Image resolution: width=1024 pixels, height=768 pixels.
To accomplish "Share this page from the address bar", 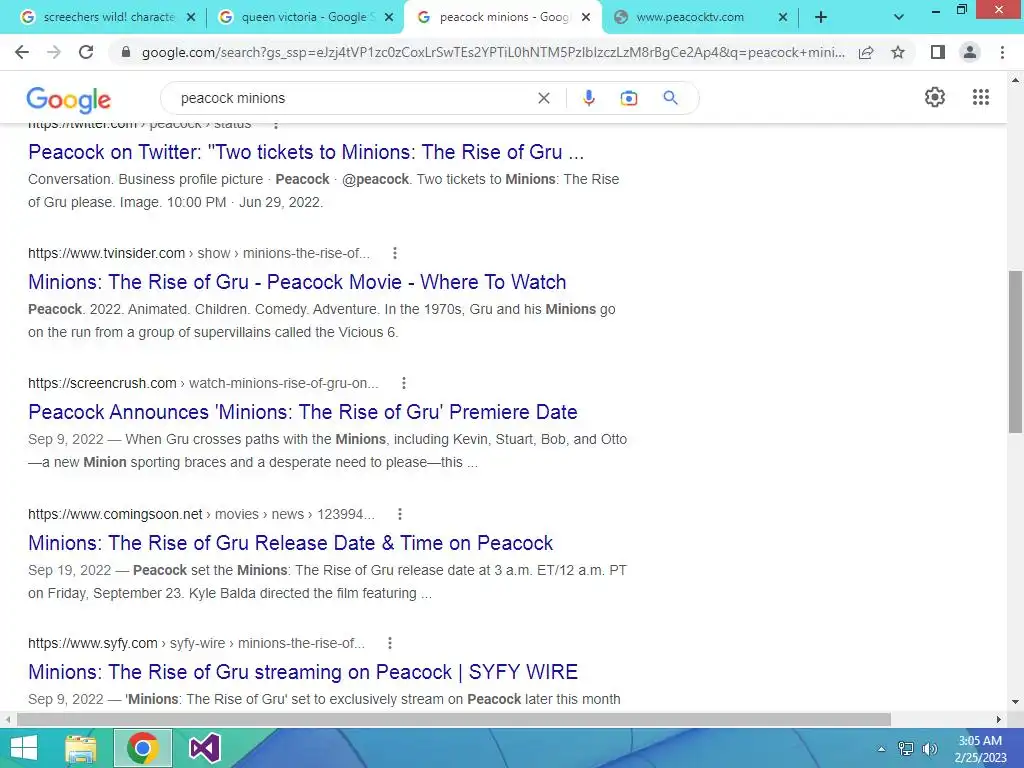I will point(866,52).
